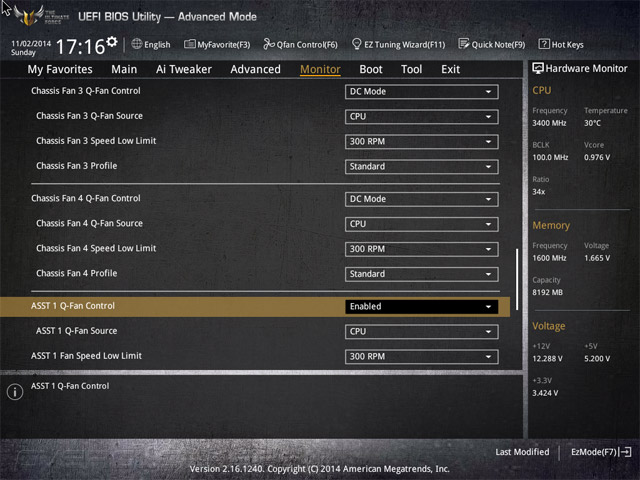The width and height of the screenshot is (640, 480).
Task: Click Last Modified button
Action: 522,452
